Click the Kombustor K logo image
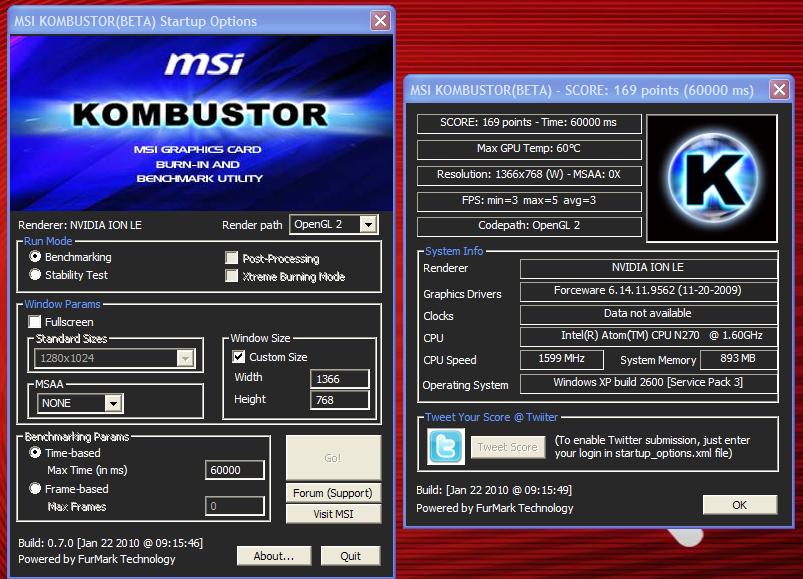 pos(712,178)
